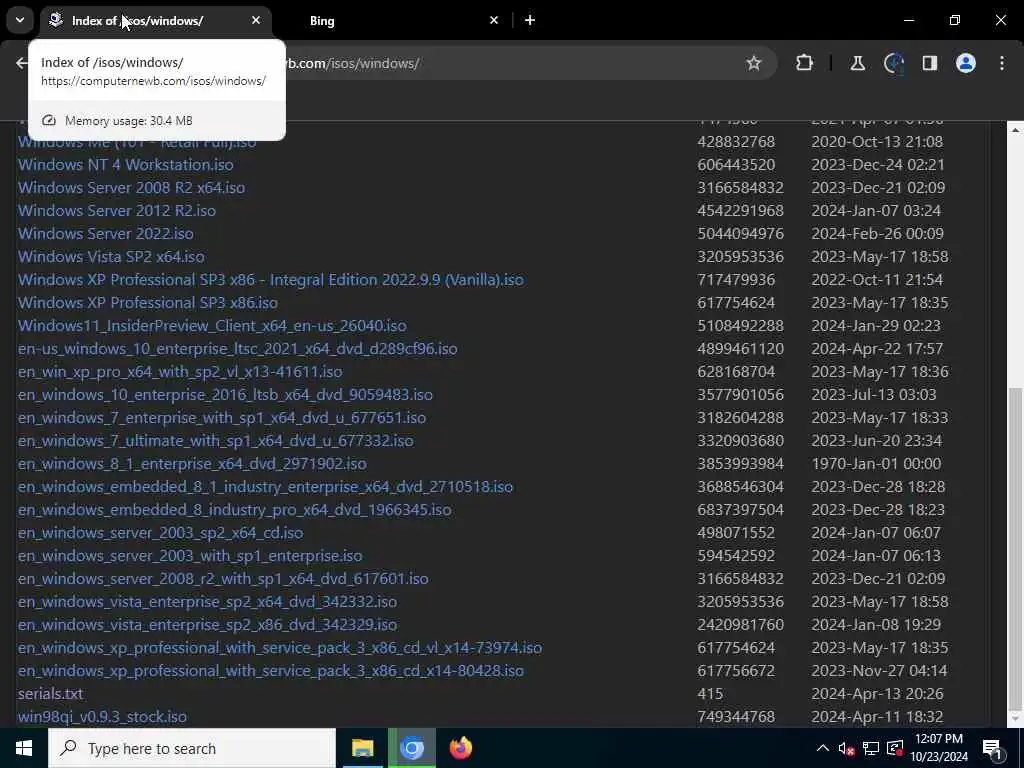Bookmark this page with the star icon

tap(754, 63)
